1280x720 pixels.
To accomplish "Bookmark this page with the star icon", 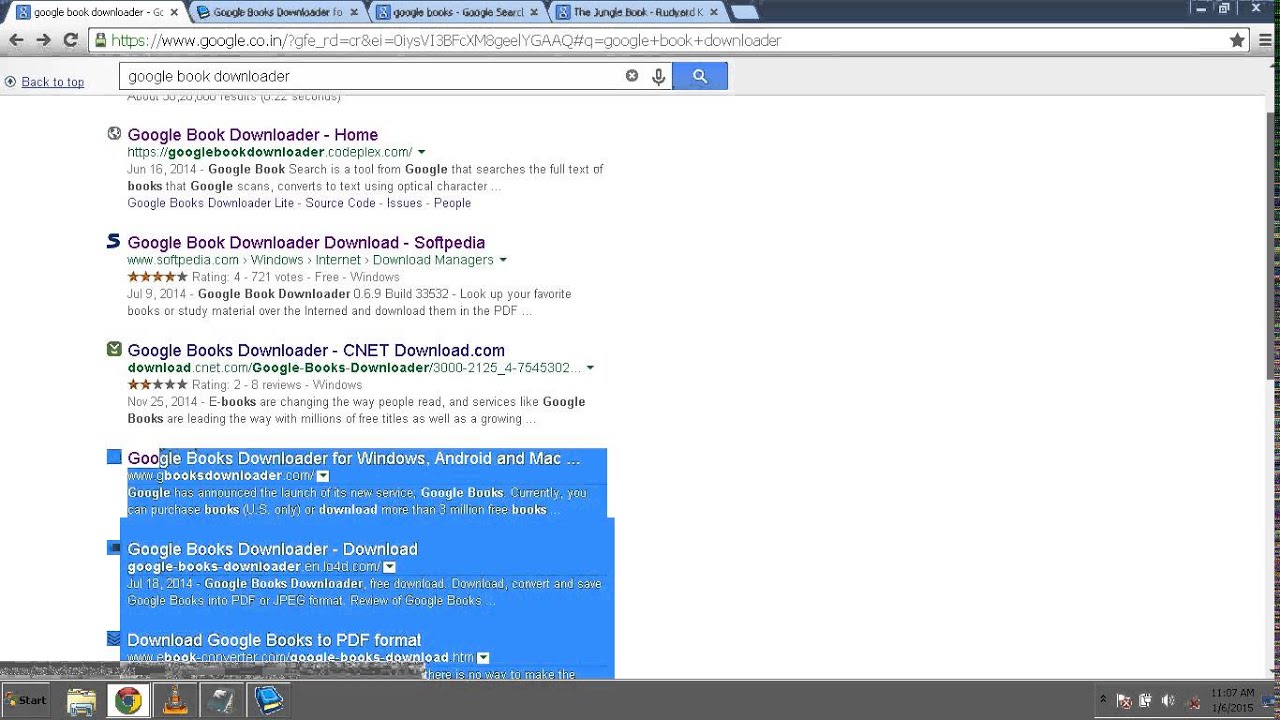I will click(x=1237, y=40).
